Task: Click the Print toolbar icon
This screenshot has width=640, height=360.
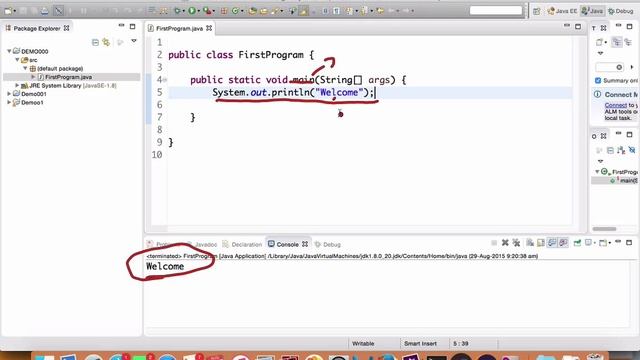Action: (44, 11)
